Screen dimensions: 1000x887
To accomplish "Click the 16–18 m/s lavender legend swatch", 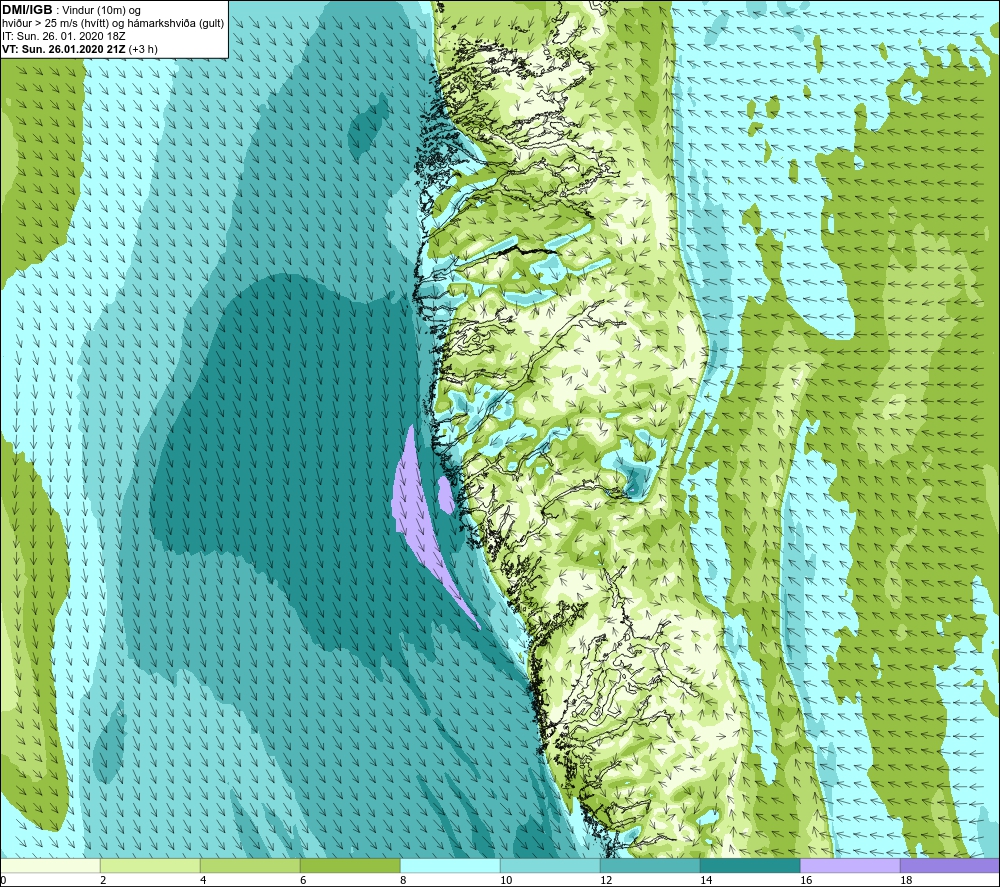I will point(850,865).
